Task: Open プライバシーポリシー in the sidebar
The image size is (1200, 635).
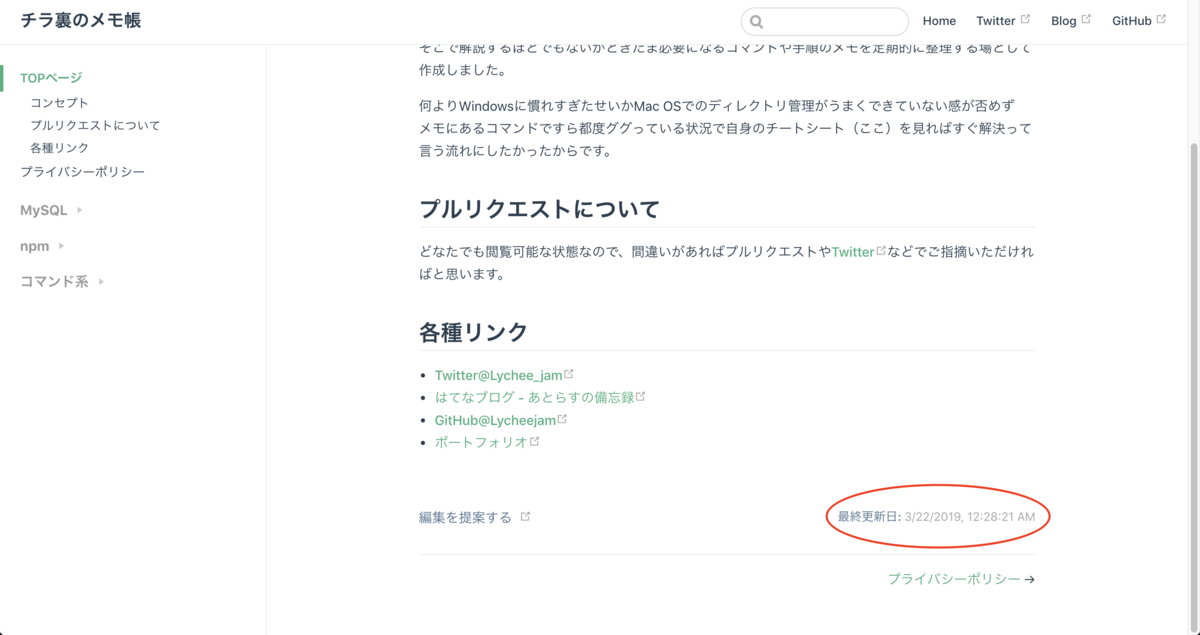Action: point(82,172)
